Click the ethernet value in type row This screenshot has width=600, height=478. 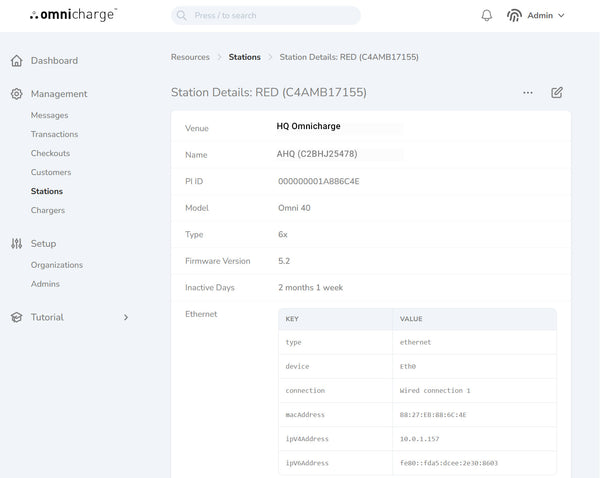click(415, 342)
